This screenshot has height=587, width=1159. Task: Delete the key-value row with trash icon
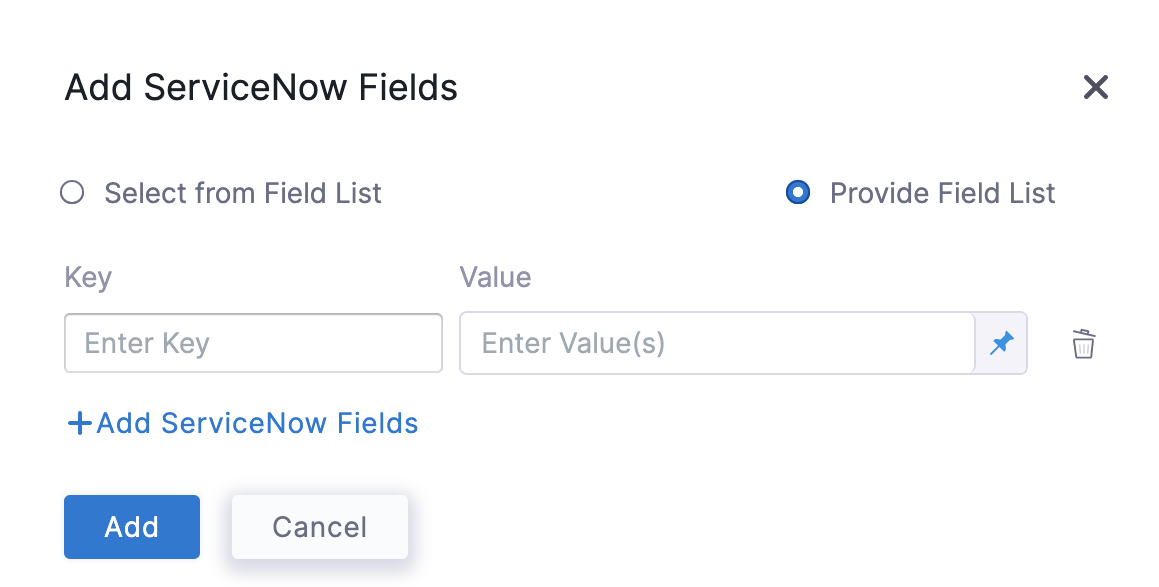click(x=1083, y=344)
